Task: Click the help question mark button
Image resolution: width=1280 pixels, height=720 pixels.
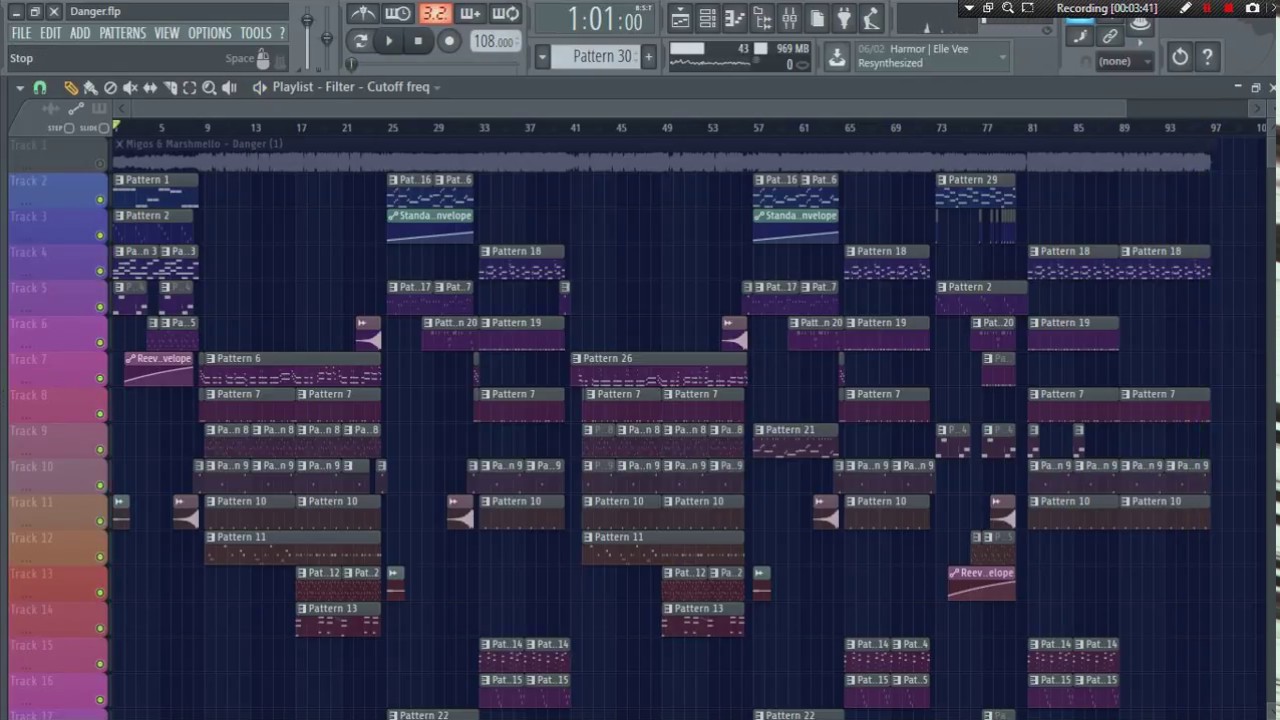Action: [1208, 58]
